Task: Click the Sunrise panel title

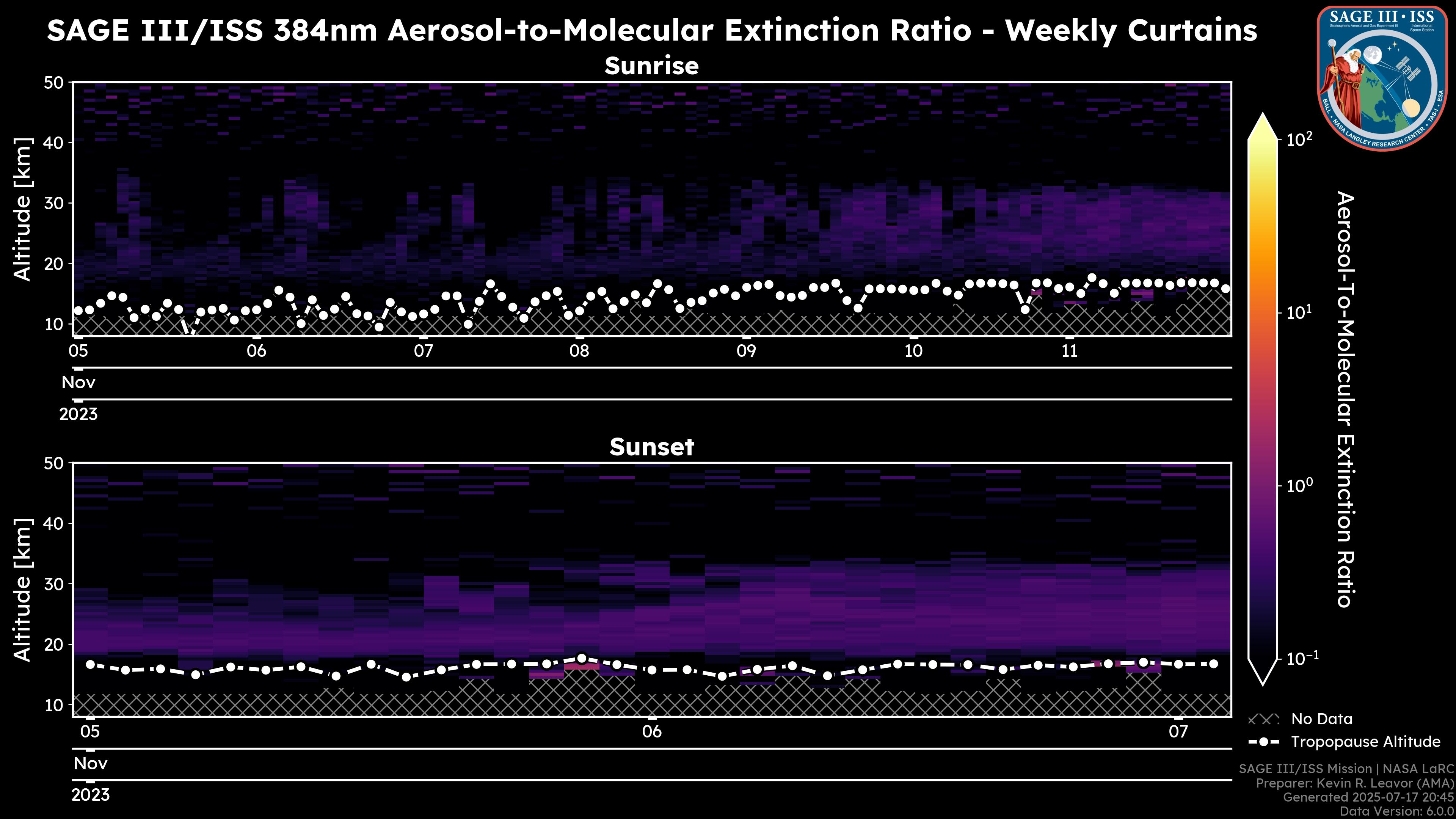Action: [x=651, y=66]
